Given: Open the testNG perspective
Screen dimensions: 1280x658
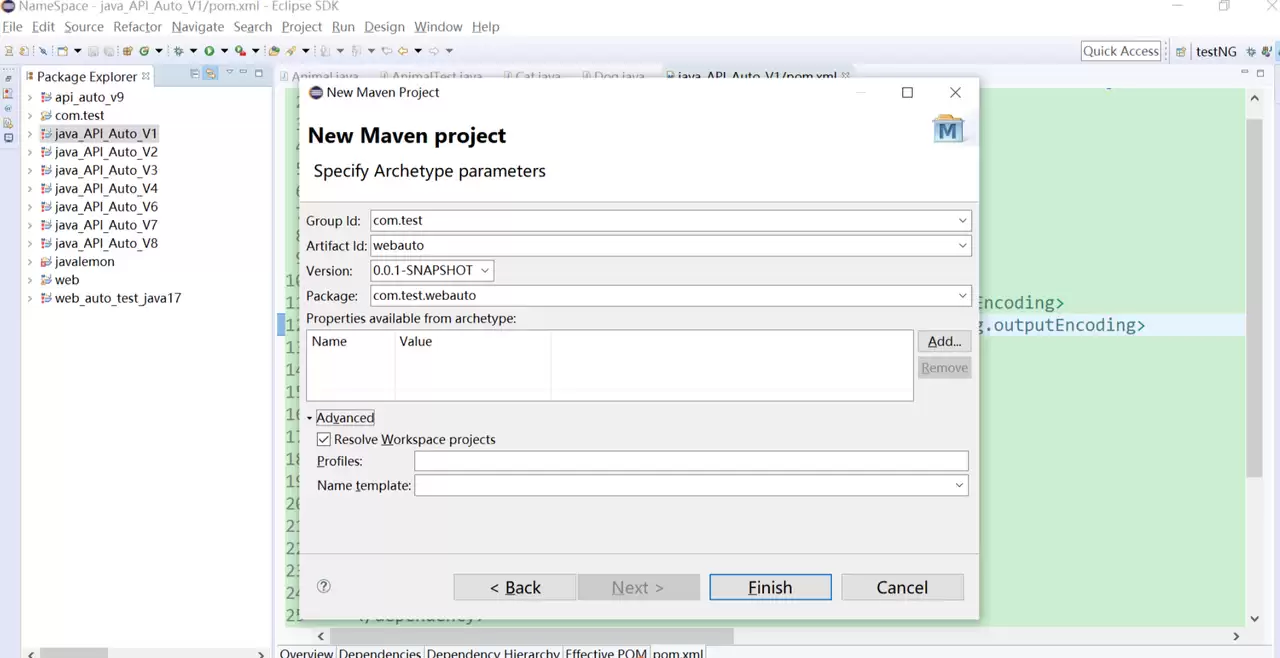Looking at the screenshot, I should (x=1208, y=51).
